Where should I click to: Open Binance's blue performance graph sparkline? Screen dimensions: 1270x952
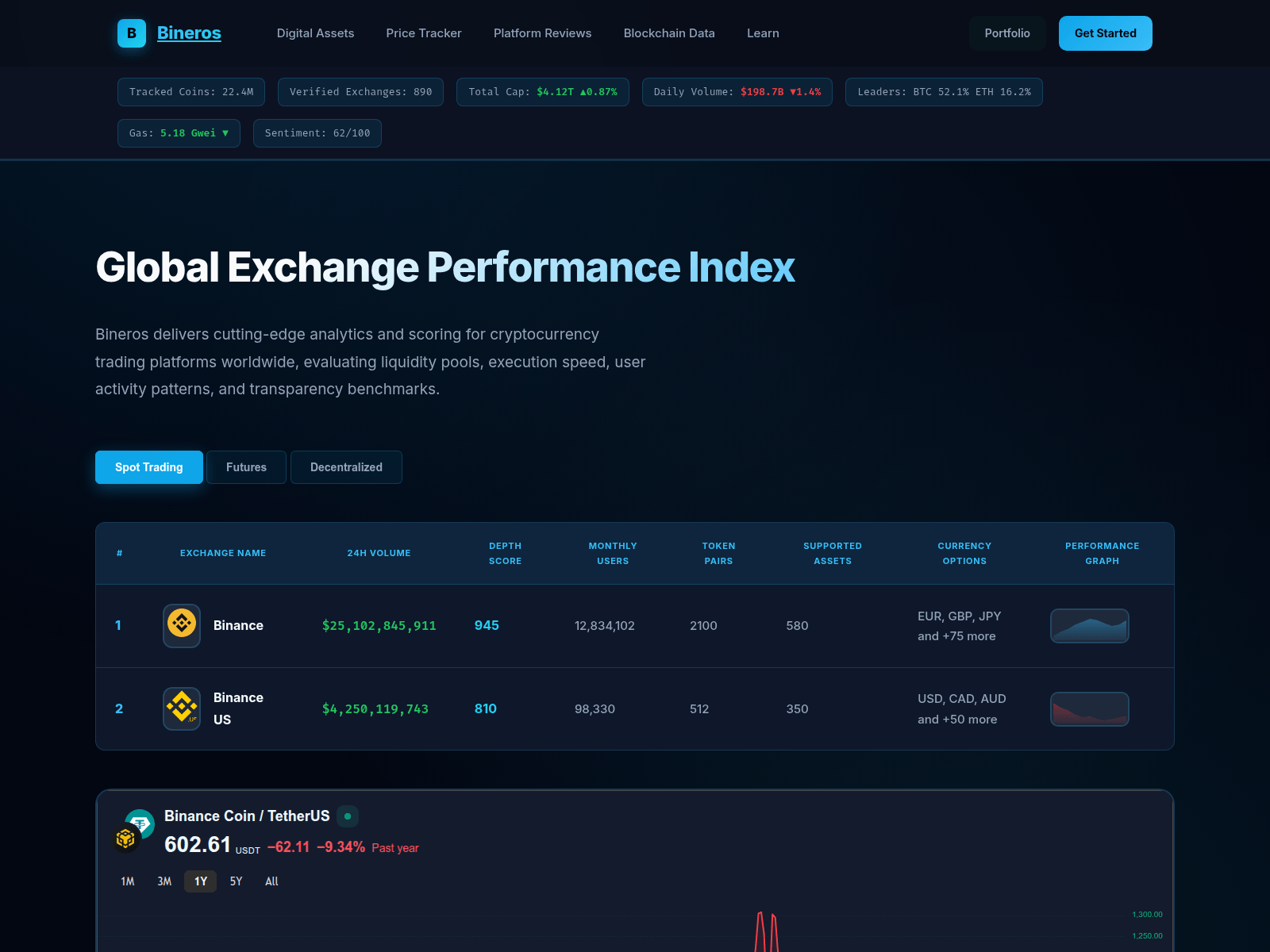click(x=1089, y=625)
